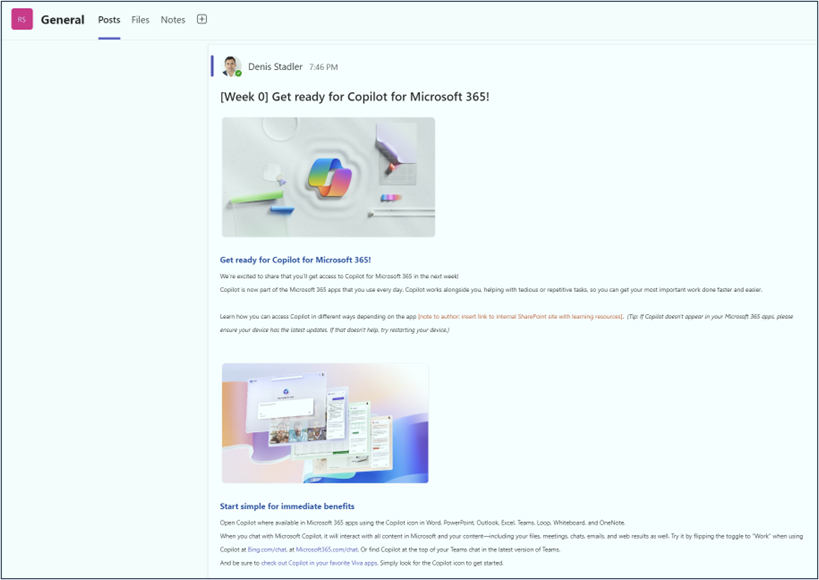The image size is (819, 580).
Task: Click the note to author SharePoint placeholder text
Action: (x=520, y=317)
